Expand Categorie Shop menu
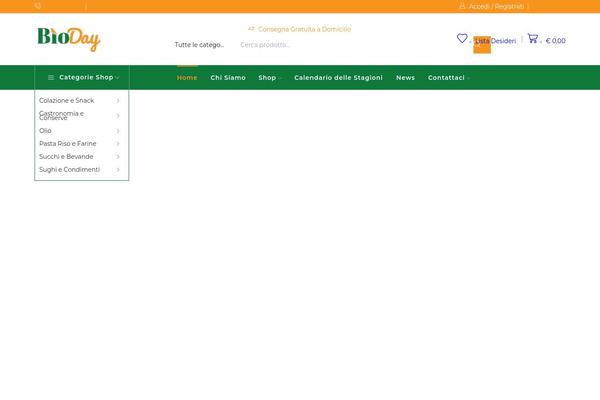Screen dimensions: 600x400 [82, 77]
